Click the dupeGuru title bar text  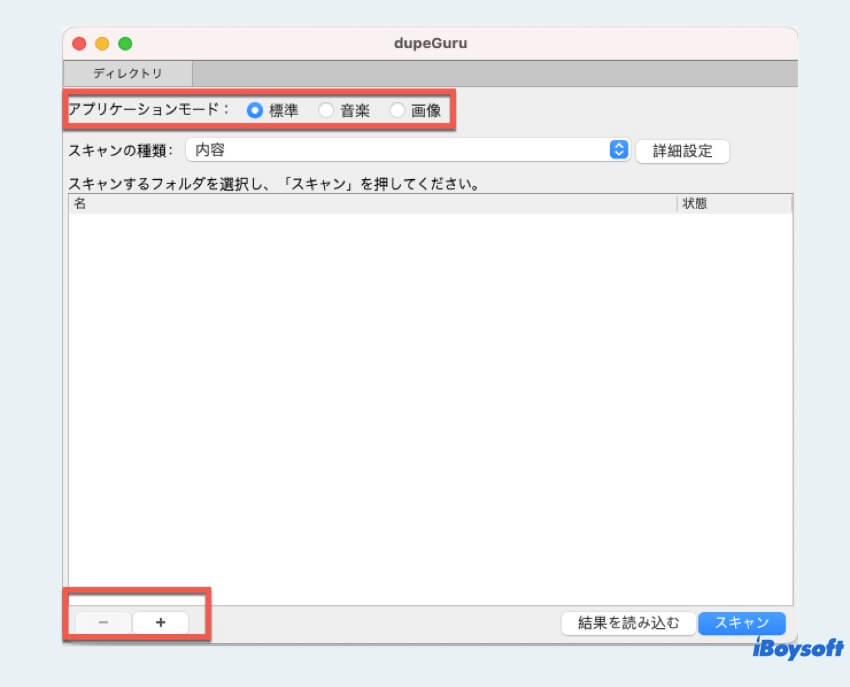(x=429, y=43)
